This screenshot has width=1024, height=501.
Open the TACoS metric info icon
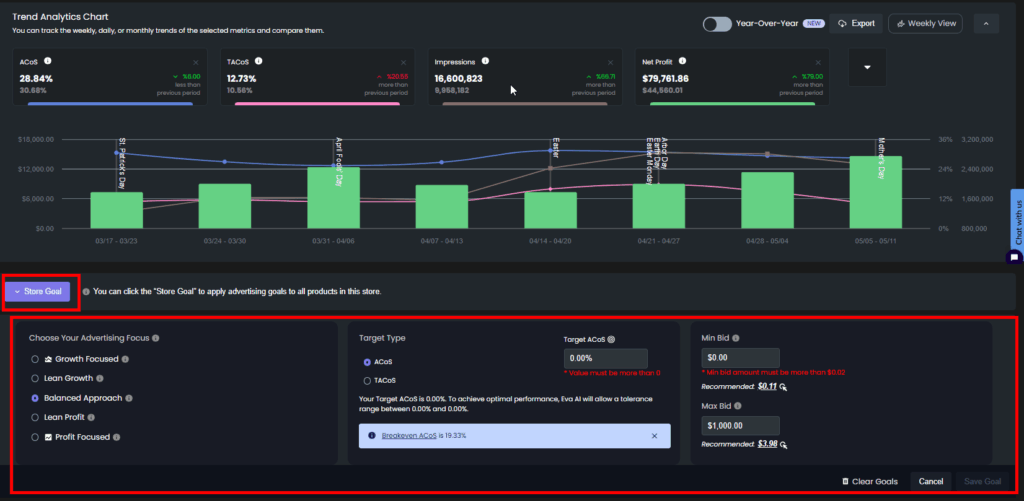(x=259, y=61)
